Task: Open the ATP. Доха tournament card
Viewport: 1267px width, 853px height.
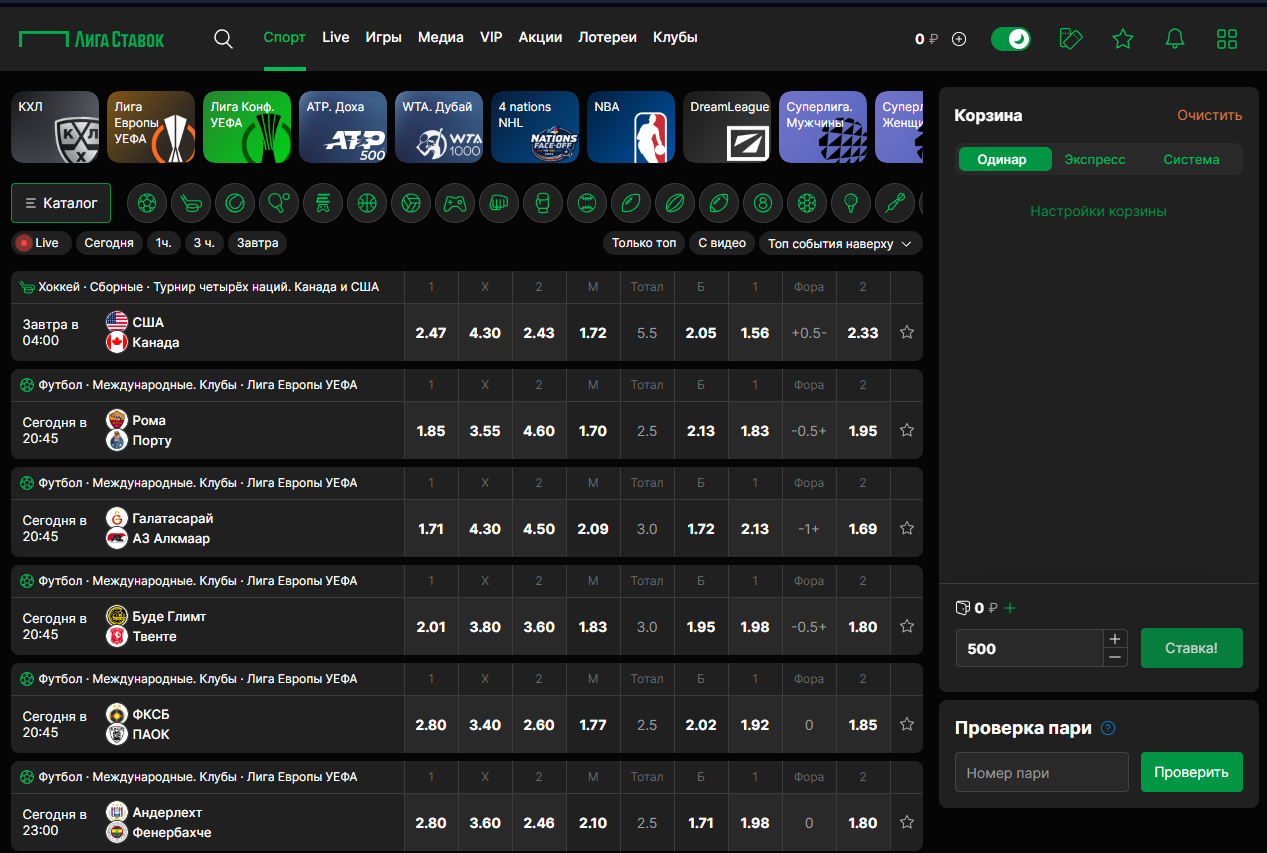Action: 343,127
